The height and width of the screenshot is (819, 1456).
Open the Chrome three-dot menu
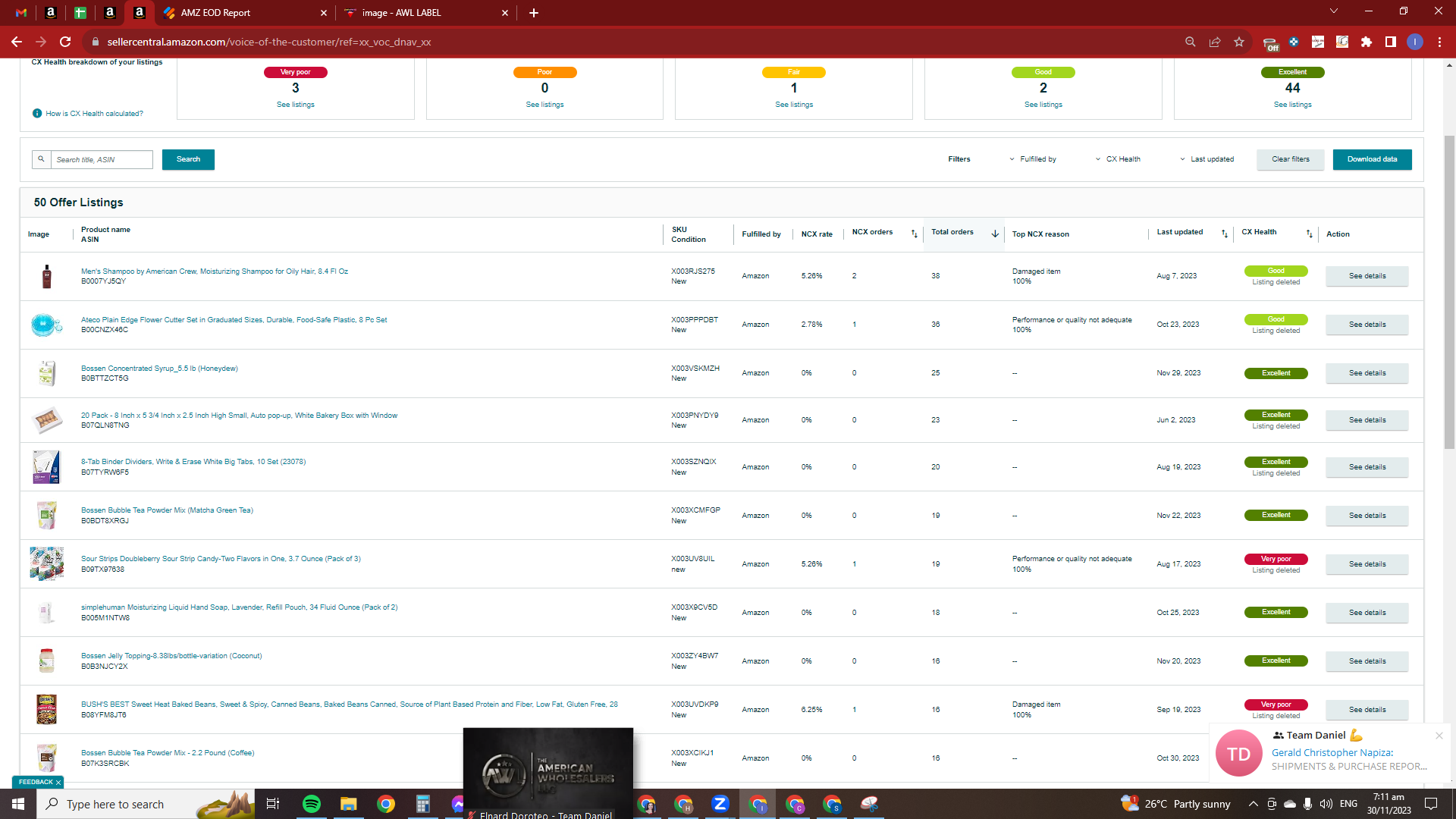click(1439, 42)
